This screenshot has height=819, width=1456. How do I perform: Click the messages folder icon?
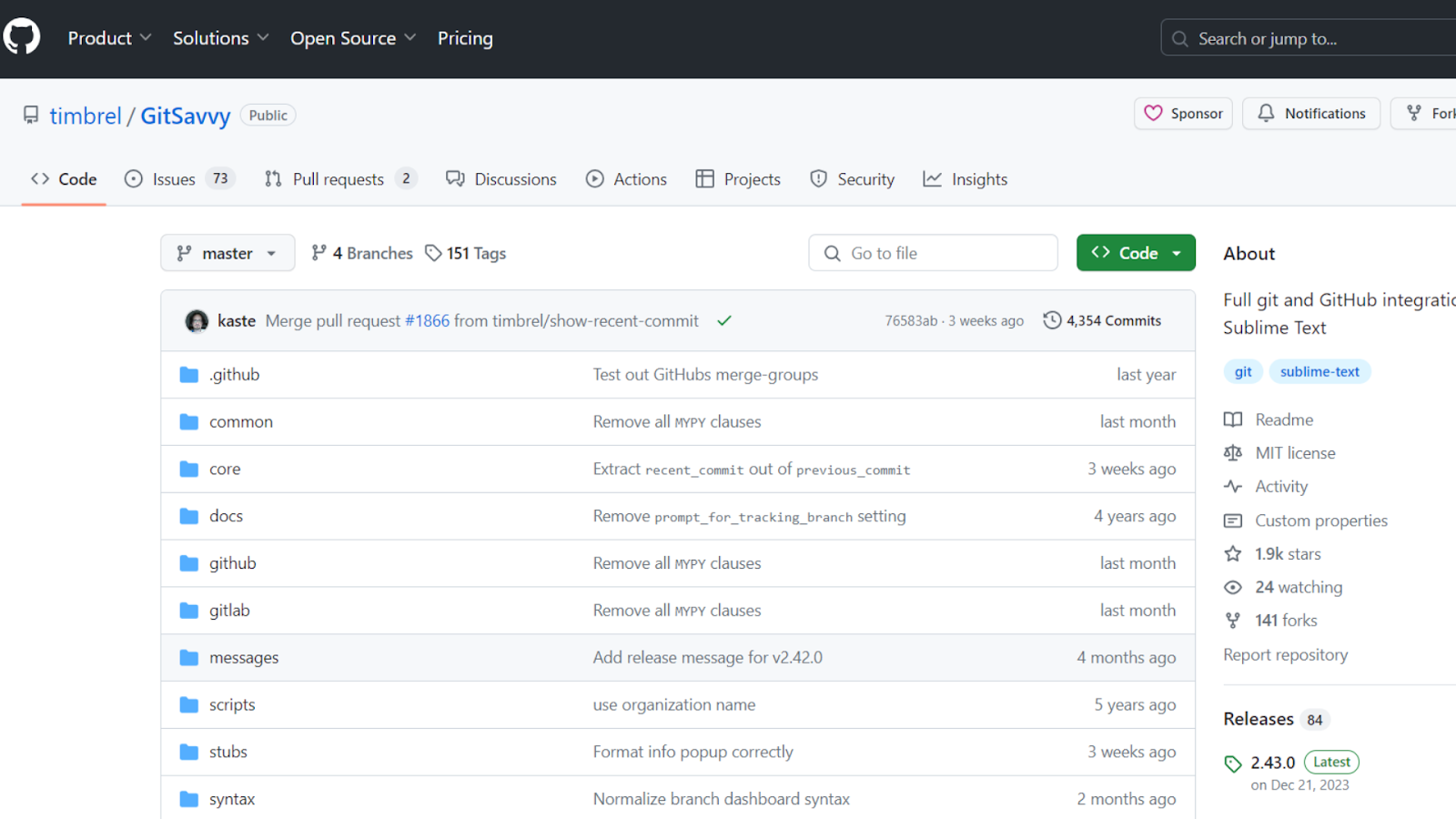tap(189, 658)
